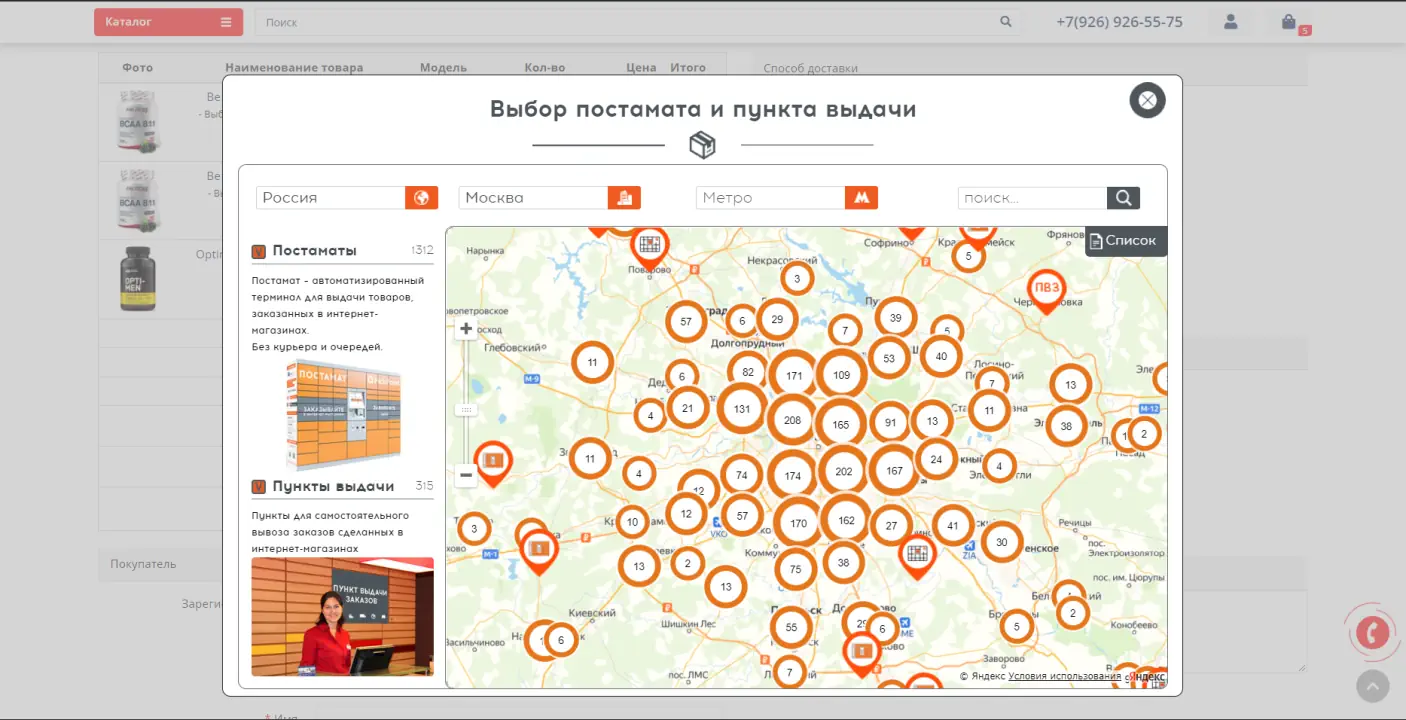Click the building icon beside Москва field
1406x720 pixels.
pyautogui.click(x=624, y=198)
